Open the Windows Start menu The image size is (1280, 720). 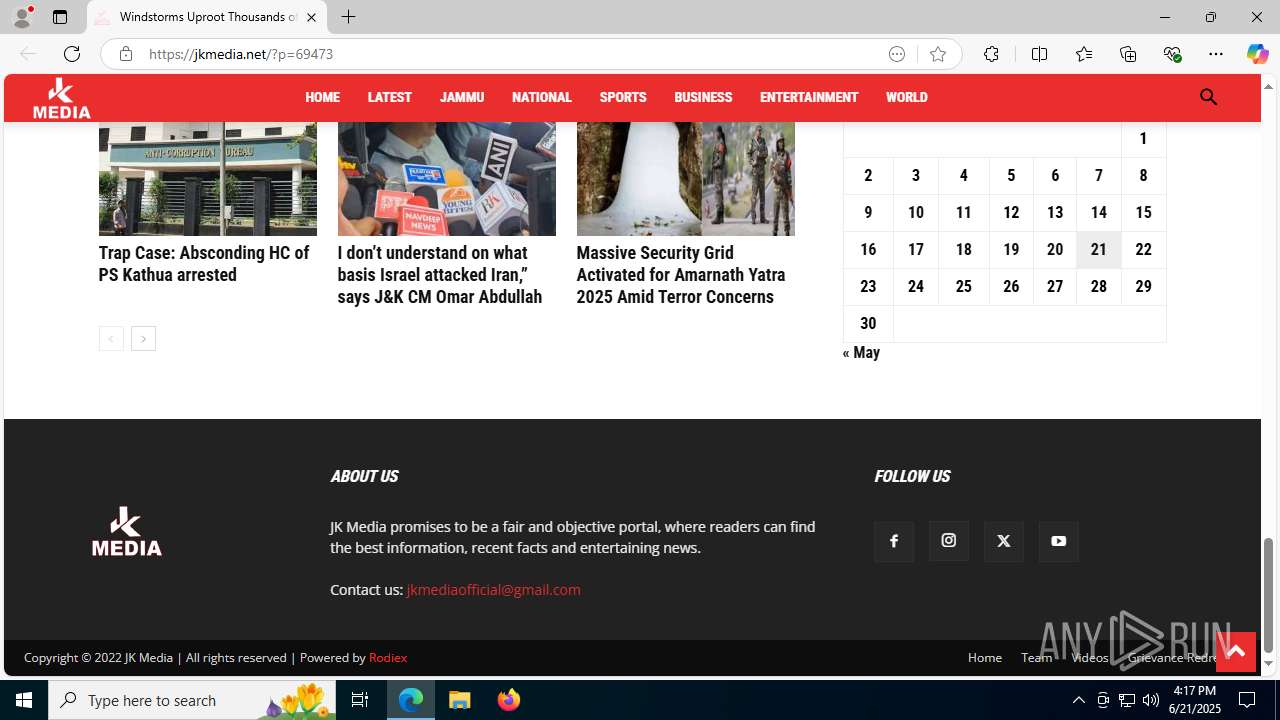(24, 700)
